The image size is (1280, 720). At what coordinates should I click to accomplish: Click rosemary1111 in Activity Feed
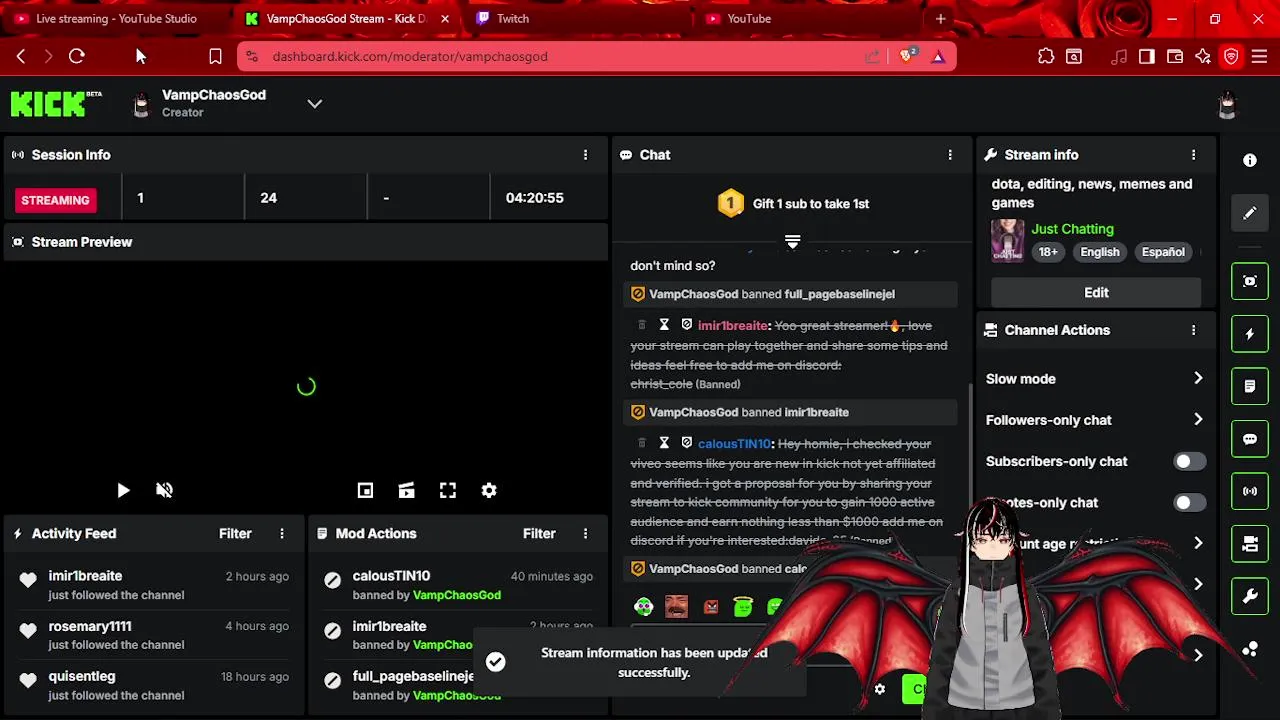[x=90, y=626]
